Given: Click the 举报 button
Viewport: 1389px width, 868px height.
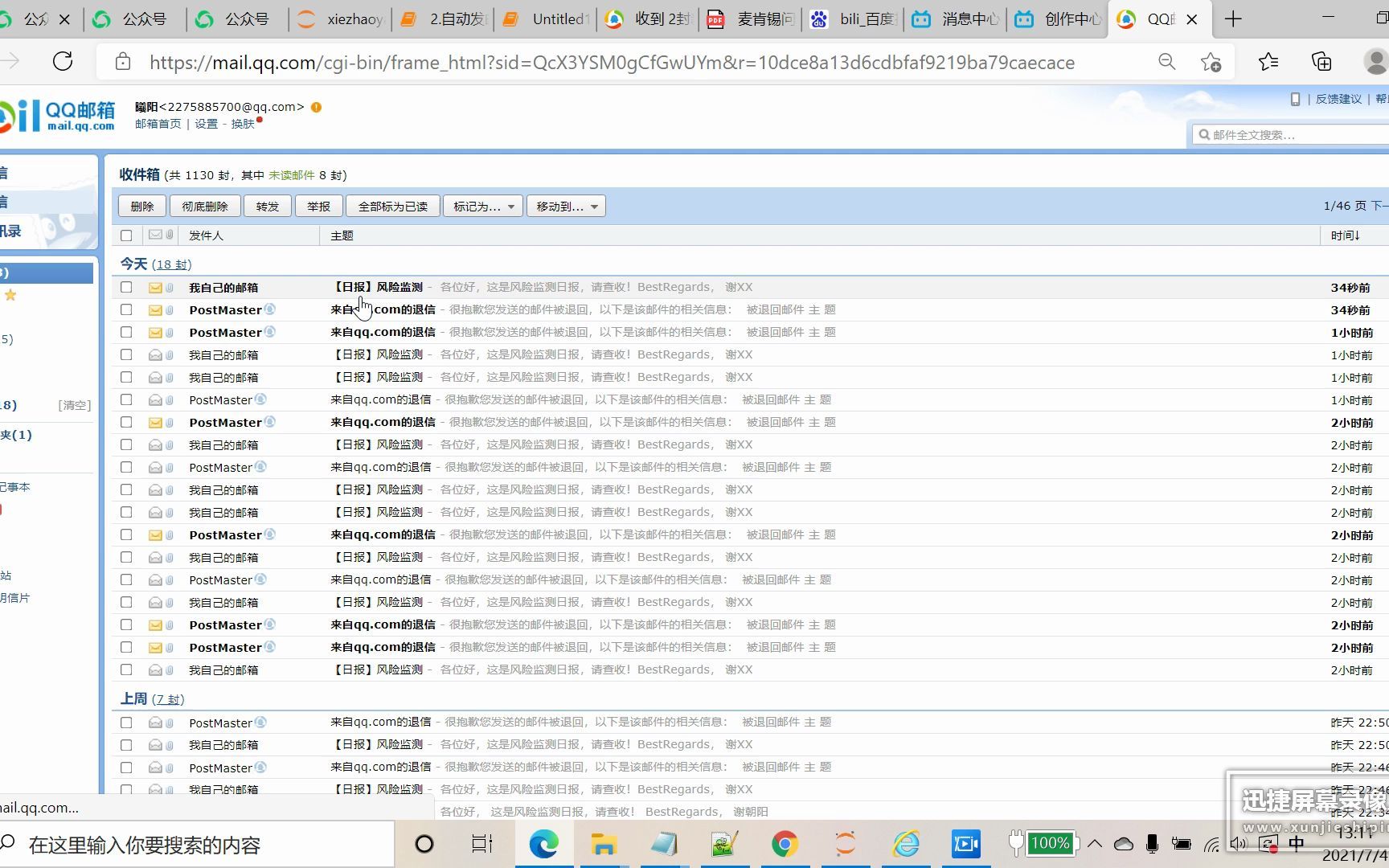Looking at the screenshot, I should (x=319, y=207).
